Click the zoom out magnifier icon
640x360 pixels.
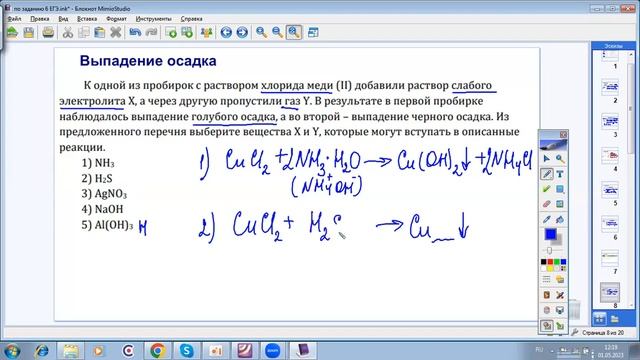point(278,32)
